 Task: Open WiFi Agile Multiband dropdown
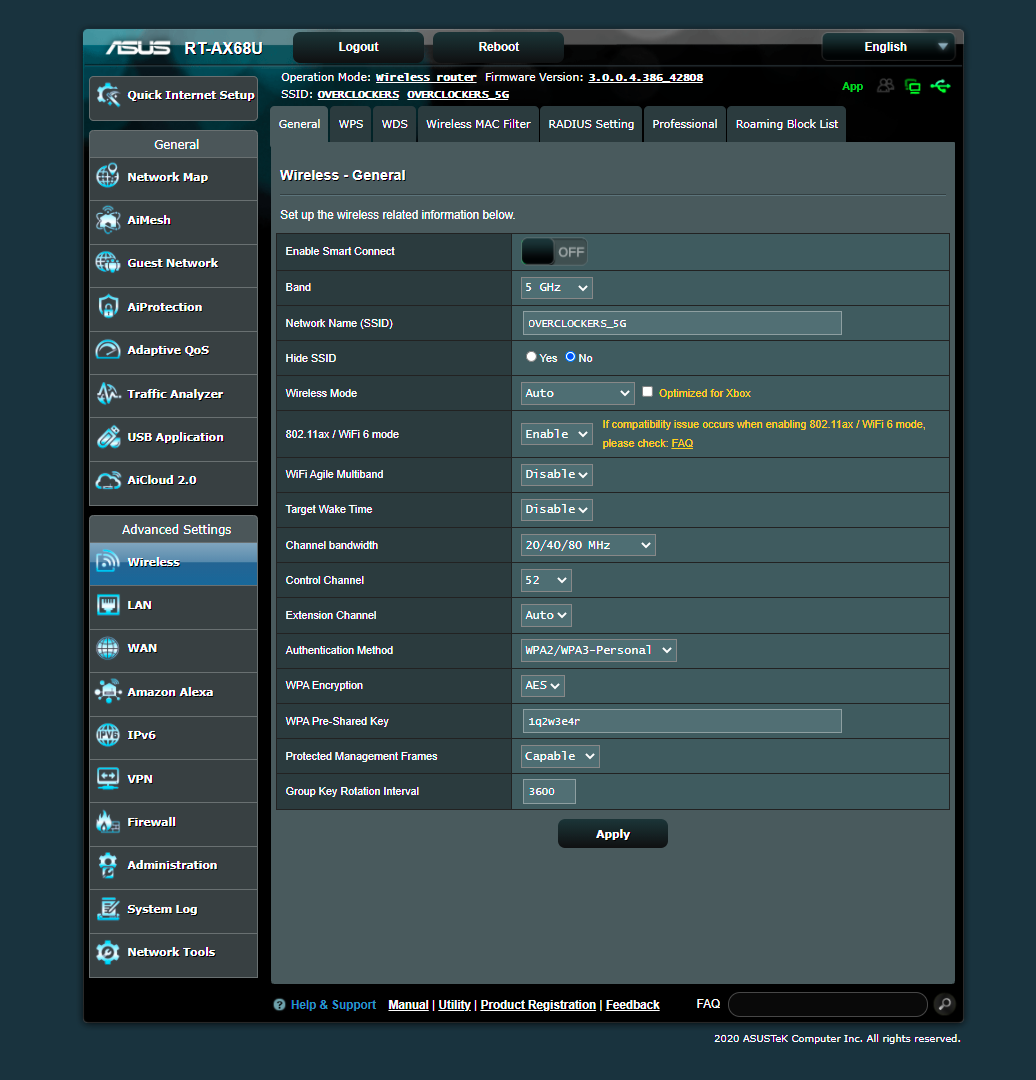point(557,475)
